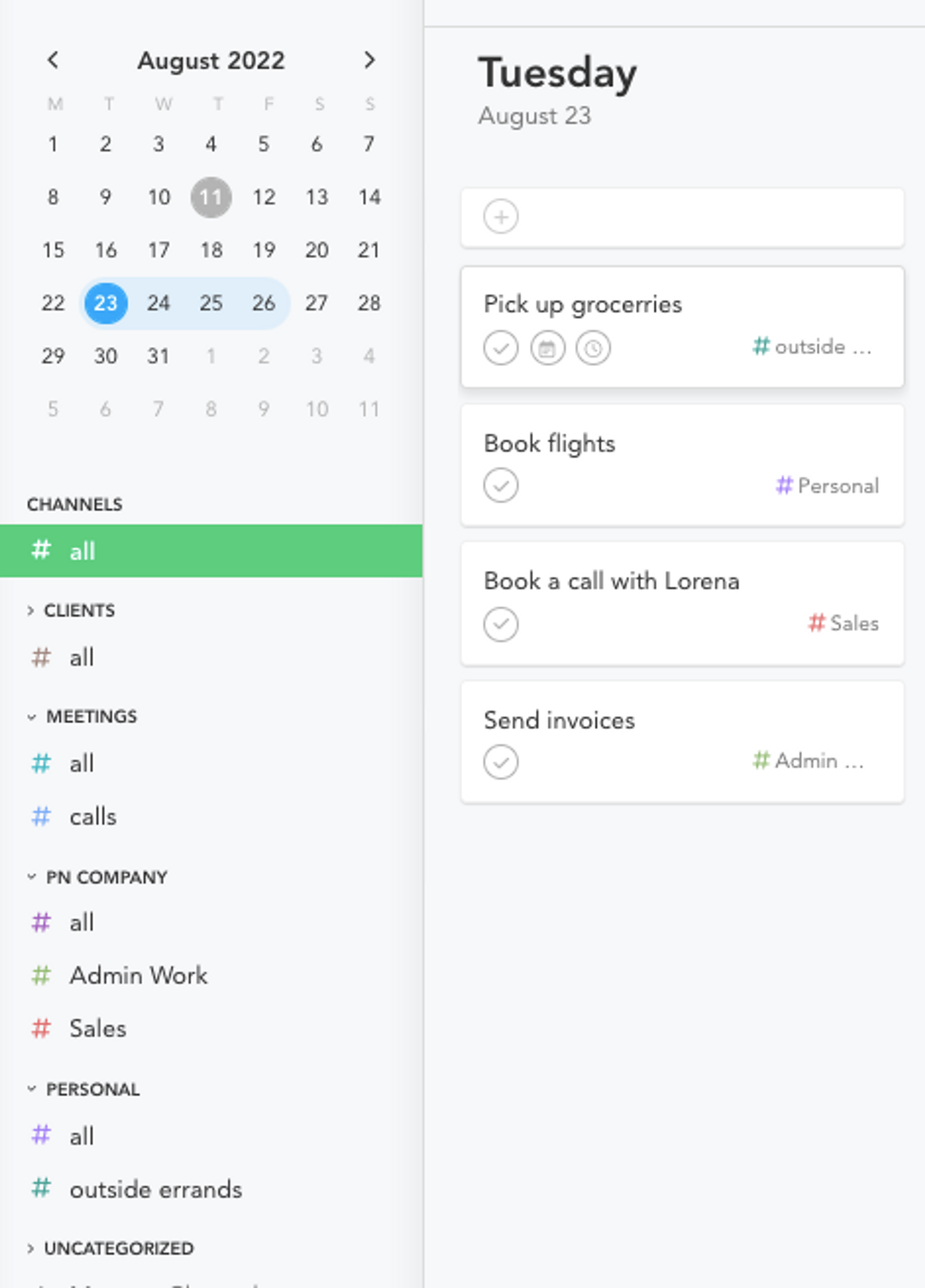Mark Book flights task as complete
This screenshot has height=1288, width=925.
click(x=500, y=485)
